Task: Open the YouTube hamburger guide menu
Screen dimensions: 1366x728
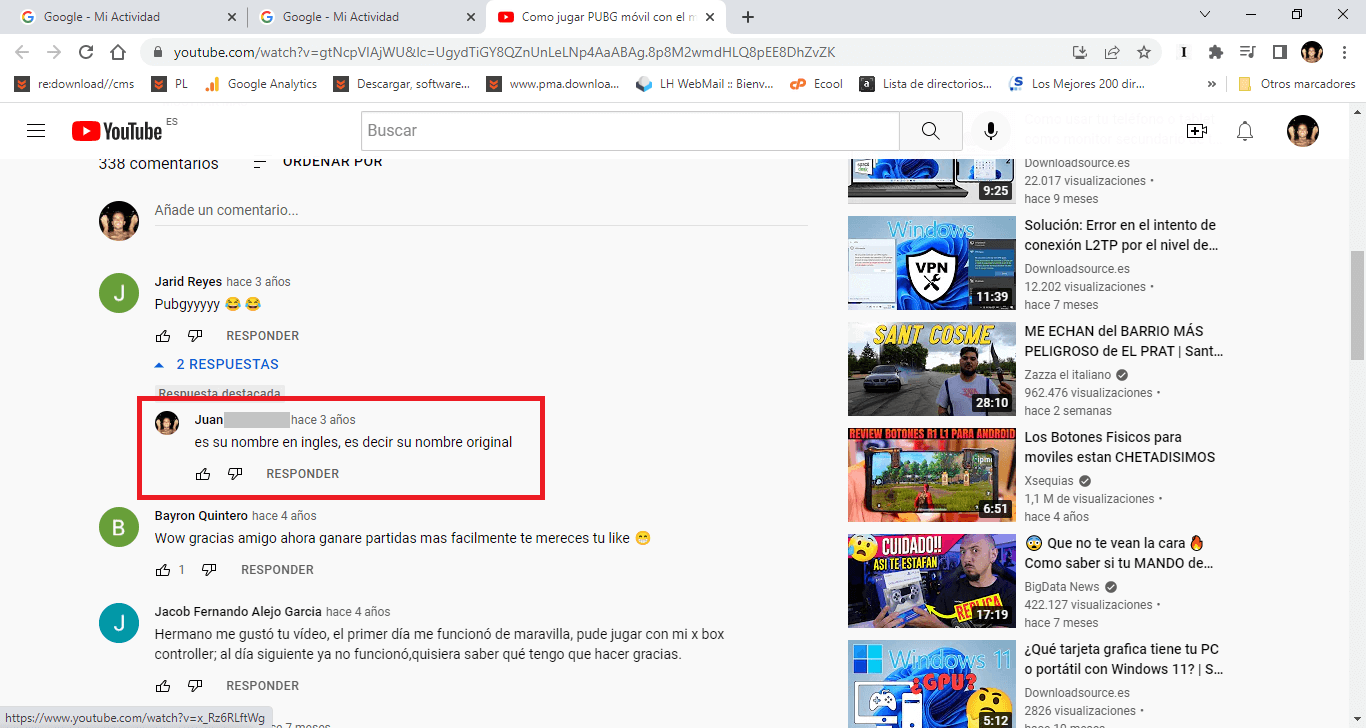Action: tap(36, 131)
